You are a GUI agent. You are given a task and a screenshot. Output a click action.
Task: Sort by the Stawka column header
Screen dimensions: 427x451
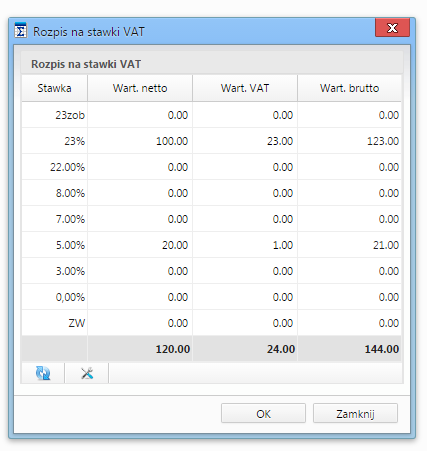click(x=54, y=88)
